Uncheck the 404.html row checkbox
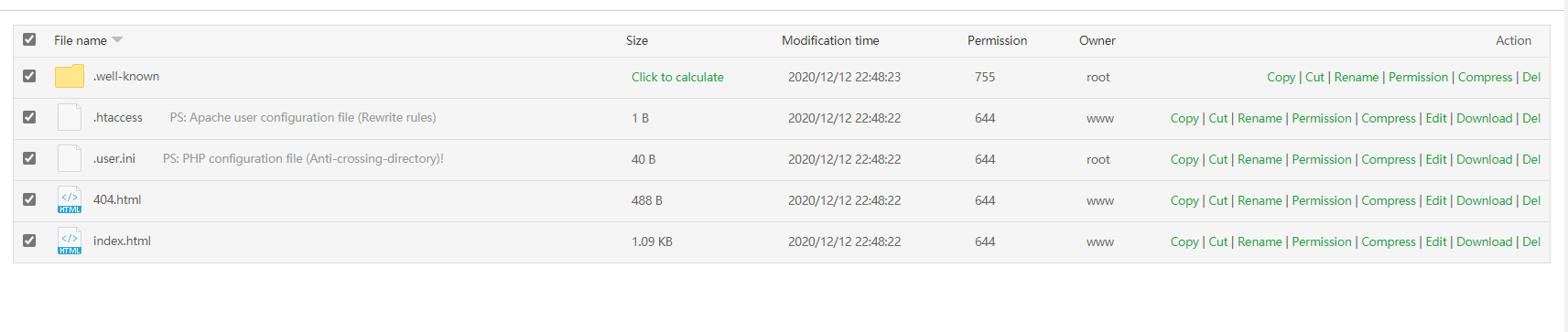The image size is (1568, 332). click(29, 199)
